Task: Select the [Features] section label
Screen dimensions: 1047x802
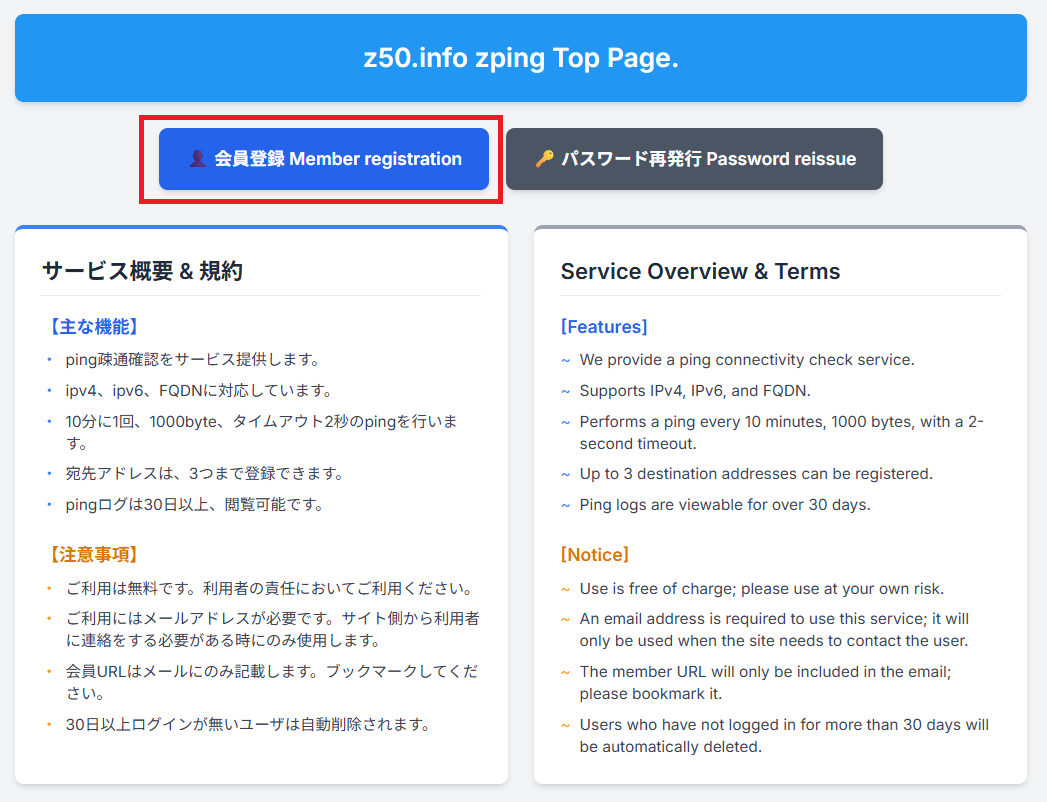Action: tap(604, 327)
